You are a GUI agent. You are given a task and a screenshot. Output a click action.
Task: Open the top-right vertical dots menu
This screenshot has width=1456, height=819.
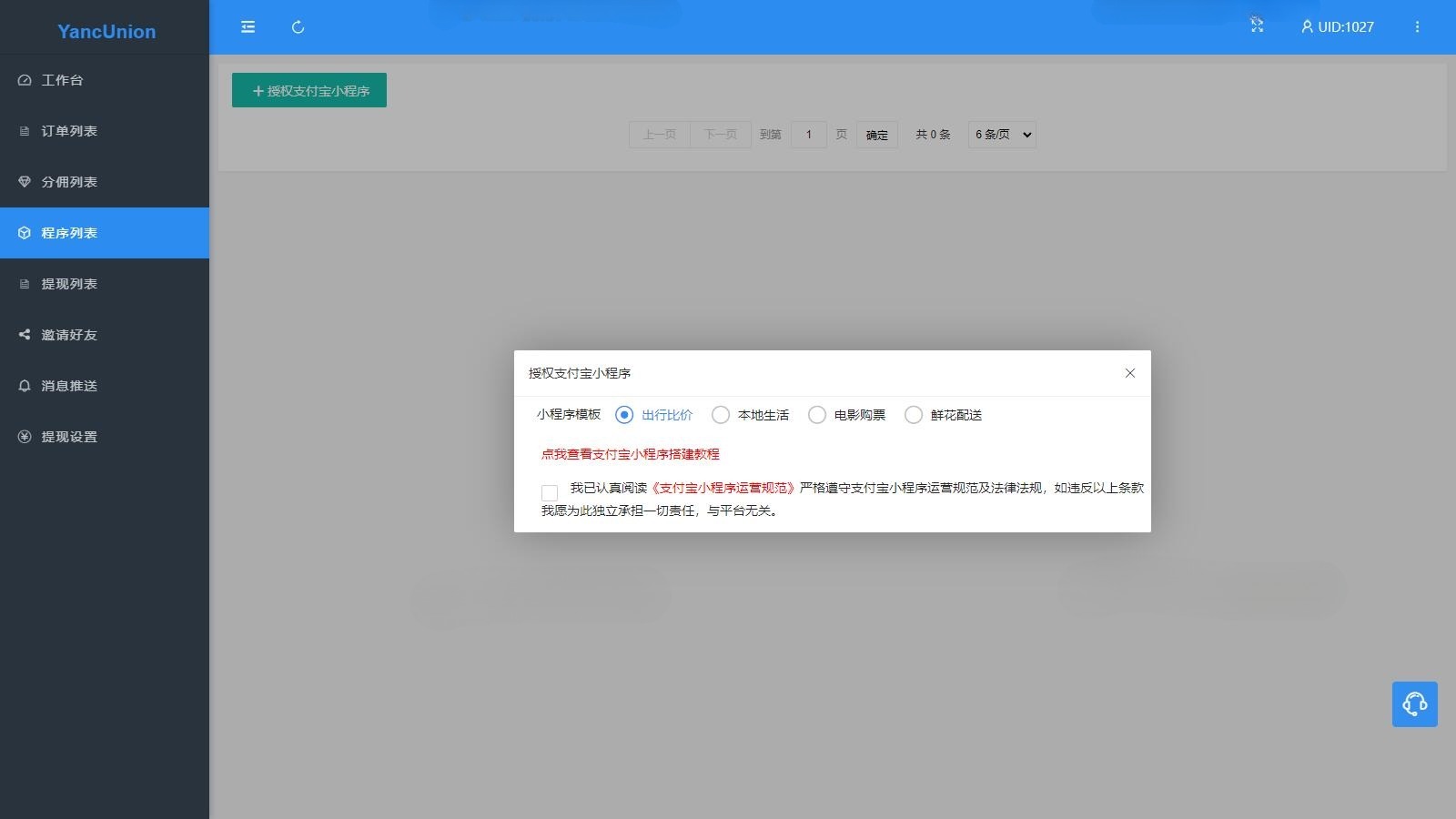[1417, 27]
